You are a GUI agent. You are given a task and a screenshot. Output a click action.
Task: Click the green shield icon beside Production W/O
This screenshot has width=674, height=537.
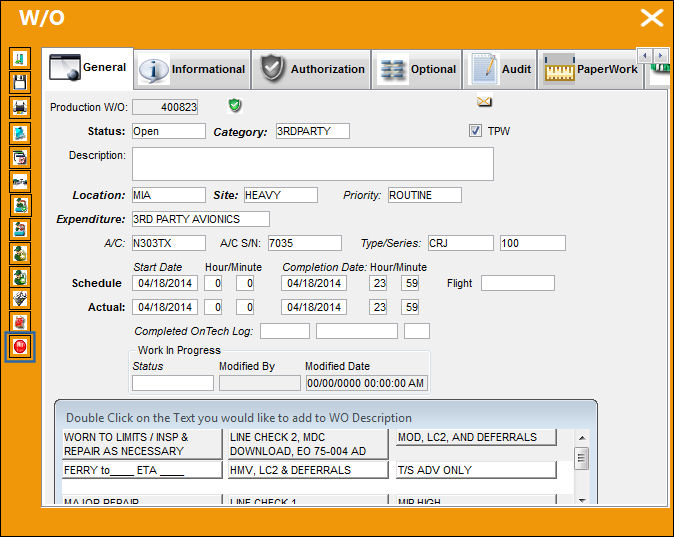click(x=235, y=105)
